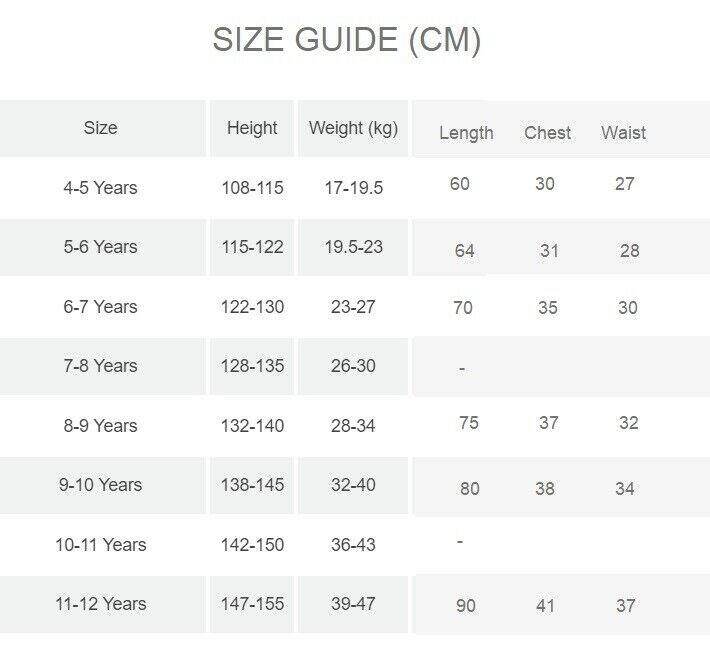Select weight value 19.5-23

(353, 247)
